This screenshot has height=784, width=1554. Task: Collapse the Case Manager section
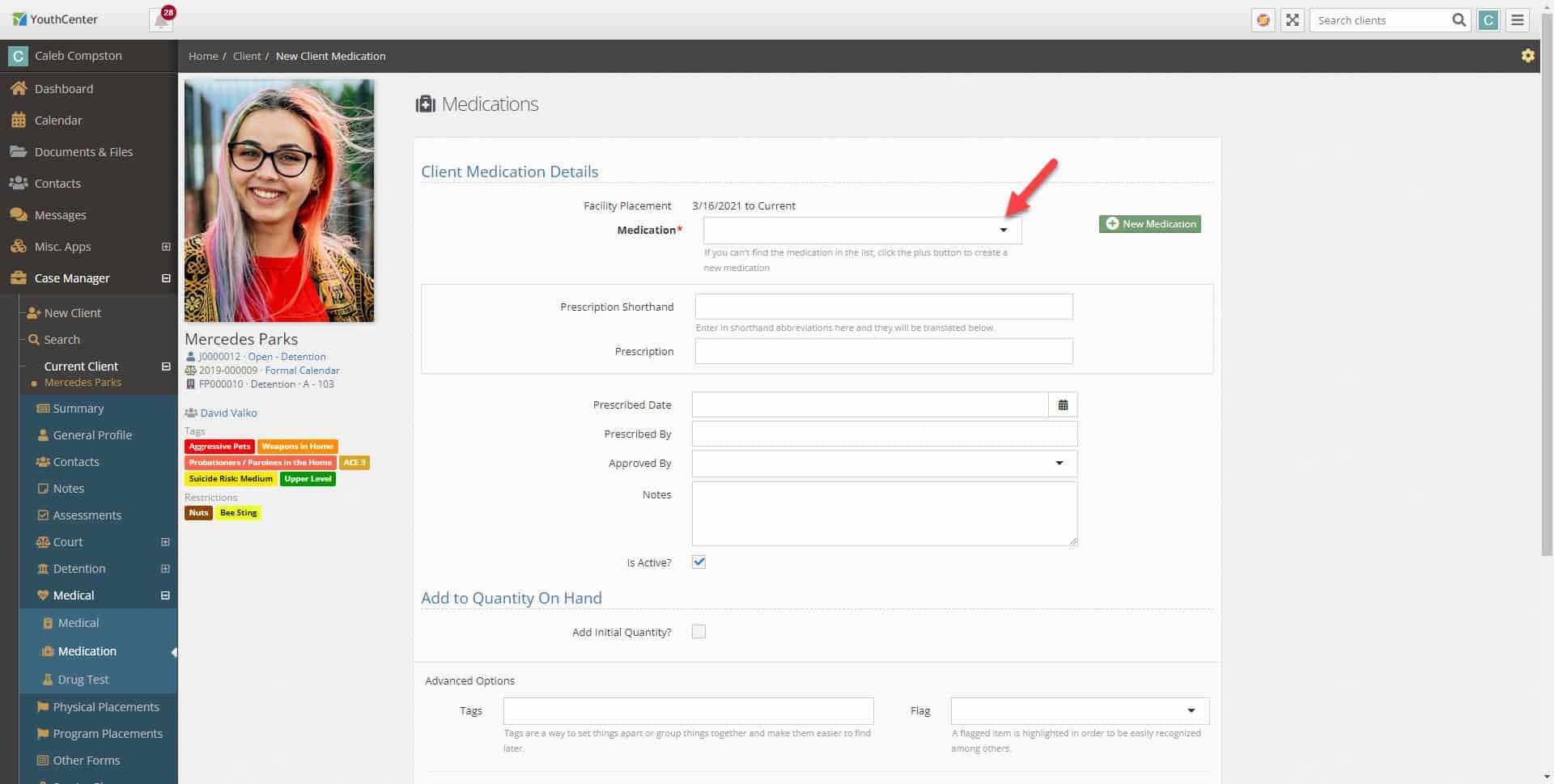point(166,278)
